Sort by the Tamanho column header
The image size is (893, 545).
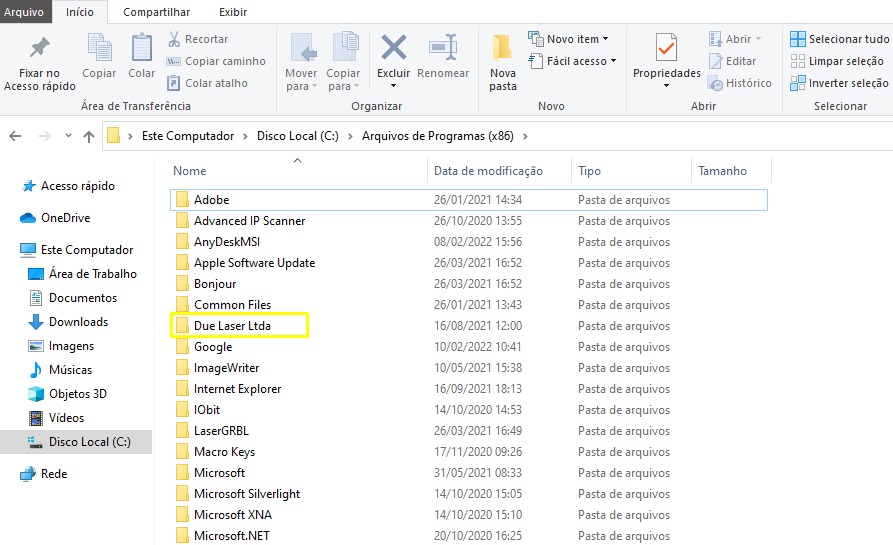(x=731, y=171)
